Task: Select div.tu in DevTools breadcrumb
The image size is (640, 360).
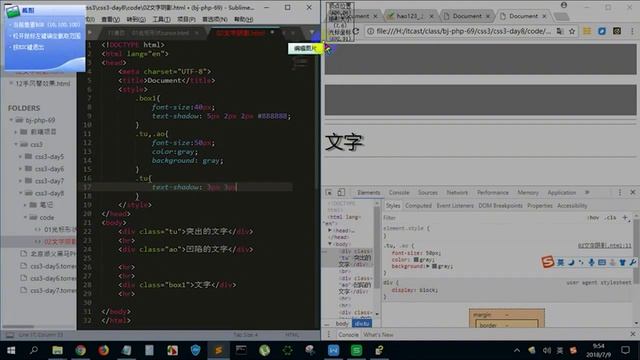Action: pyautogui.click(x=362, y=324)
